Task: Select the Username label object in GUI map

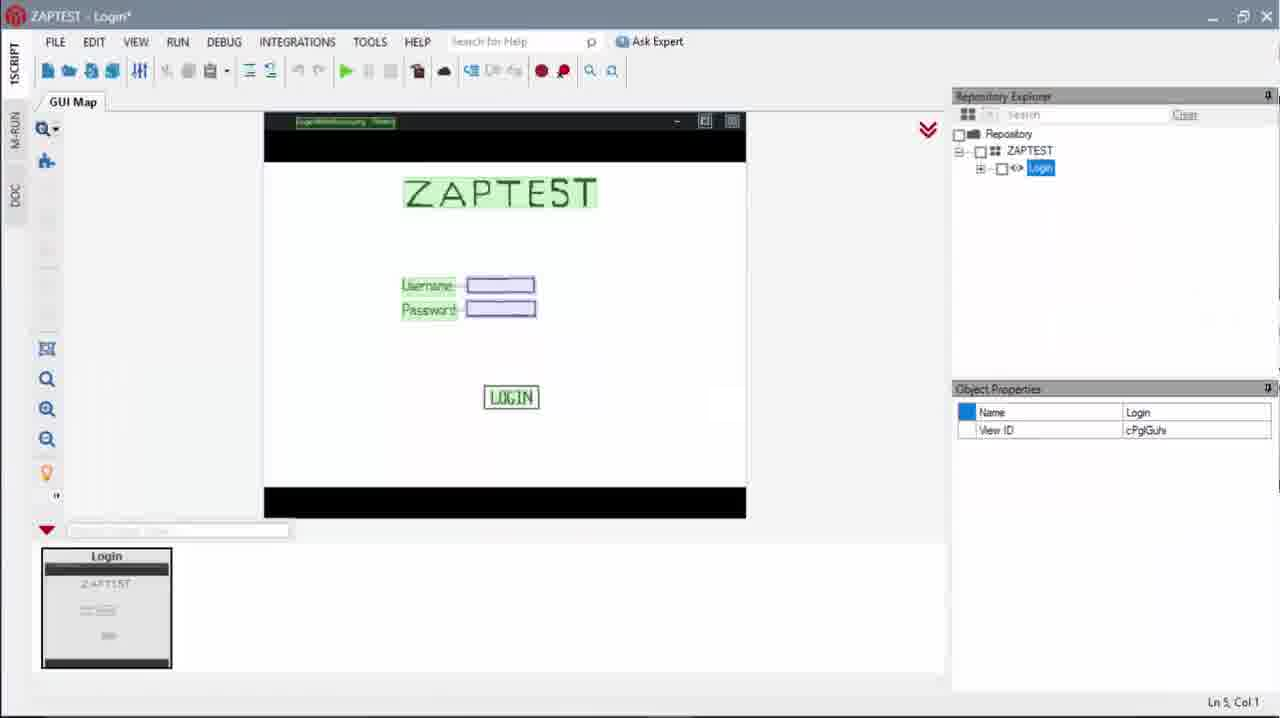Action: click(x=427, y=286)
